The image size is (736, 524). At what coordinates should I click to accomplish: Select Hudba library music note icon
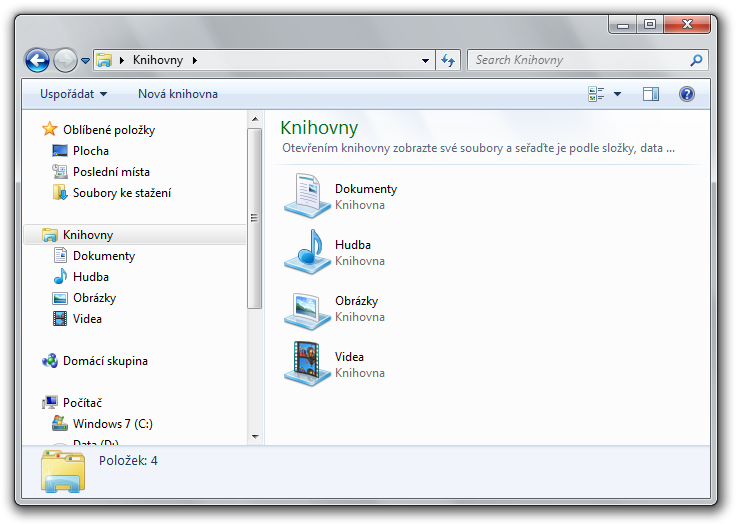click(307, 252)
